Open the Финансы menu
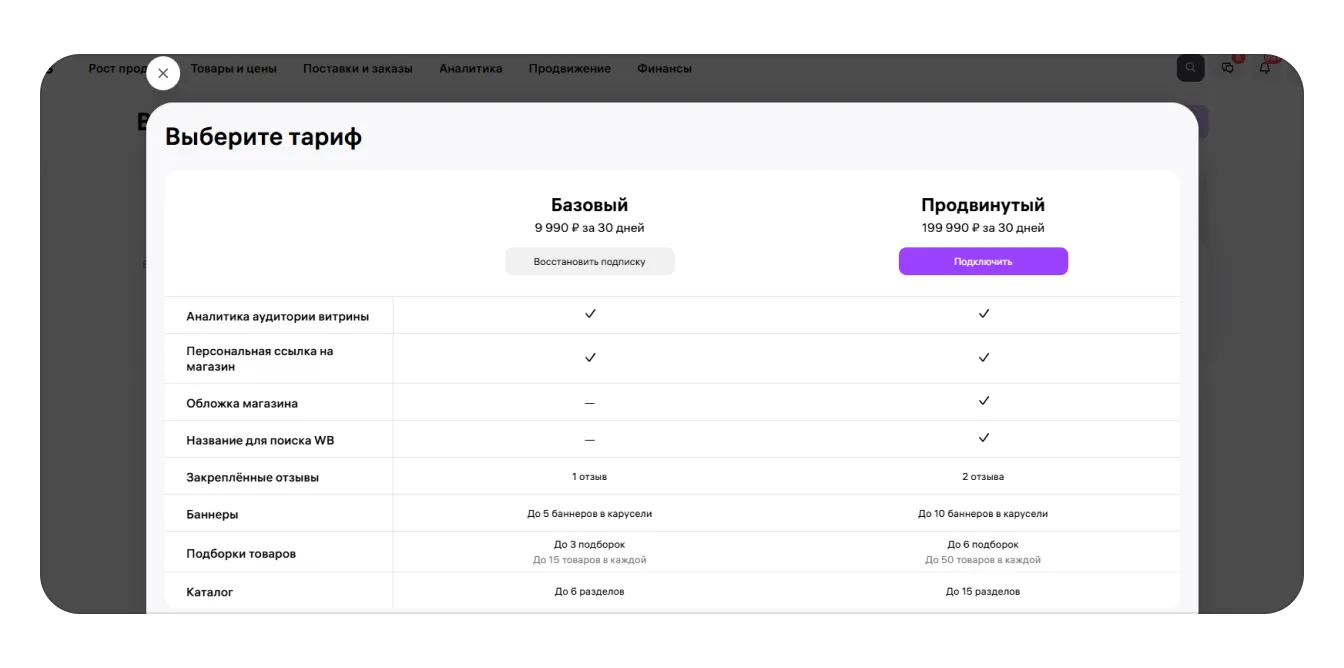1344x668 pixels. 664,69
